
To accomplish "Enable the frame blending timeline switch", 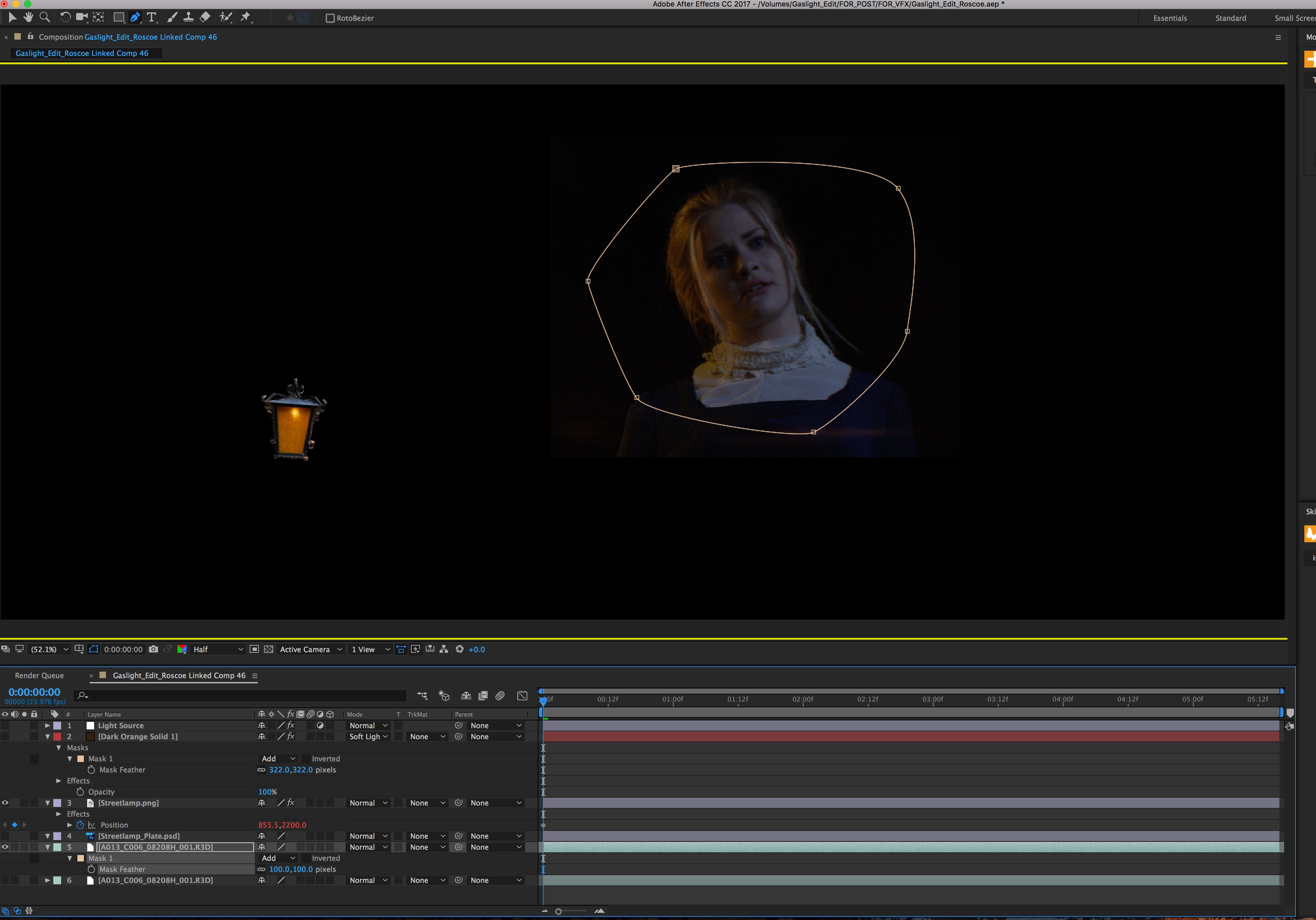I will pyautogui.click(x=483, y=695).
